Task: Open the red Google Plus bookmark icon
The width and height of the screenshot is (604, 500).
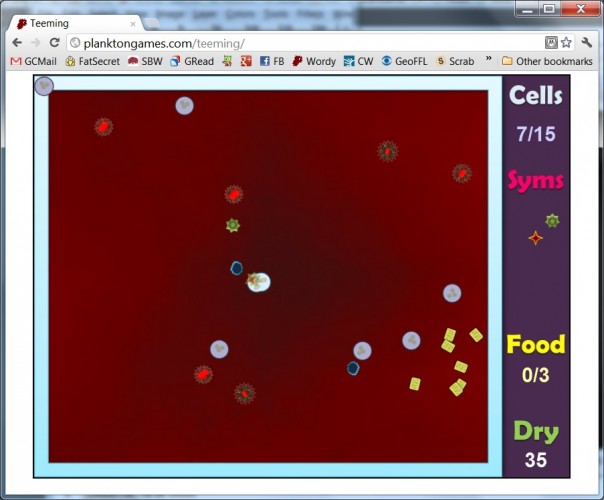Action: (246, 61)
